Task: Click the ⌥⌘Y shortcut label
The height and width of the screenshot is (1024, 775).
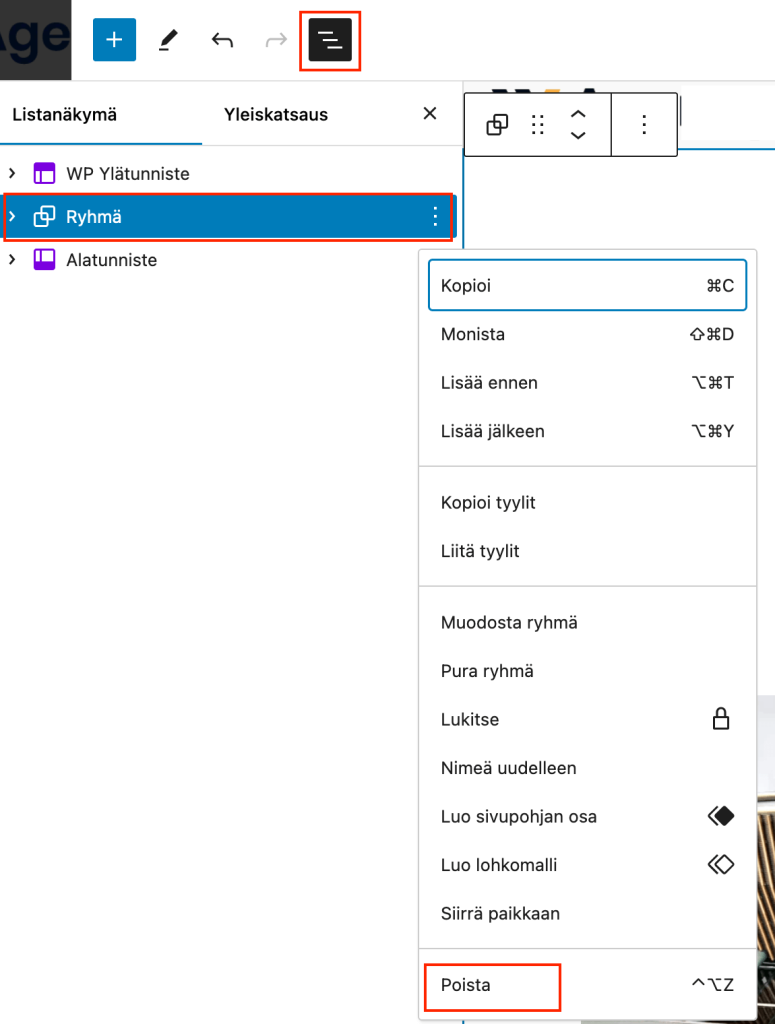Action: (x=712, y=431)
